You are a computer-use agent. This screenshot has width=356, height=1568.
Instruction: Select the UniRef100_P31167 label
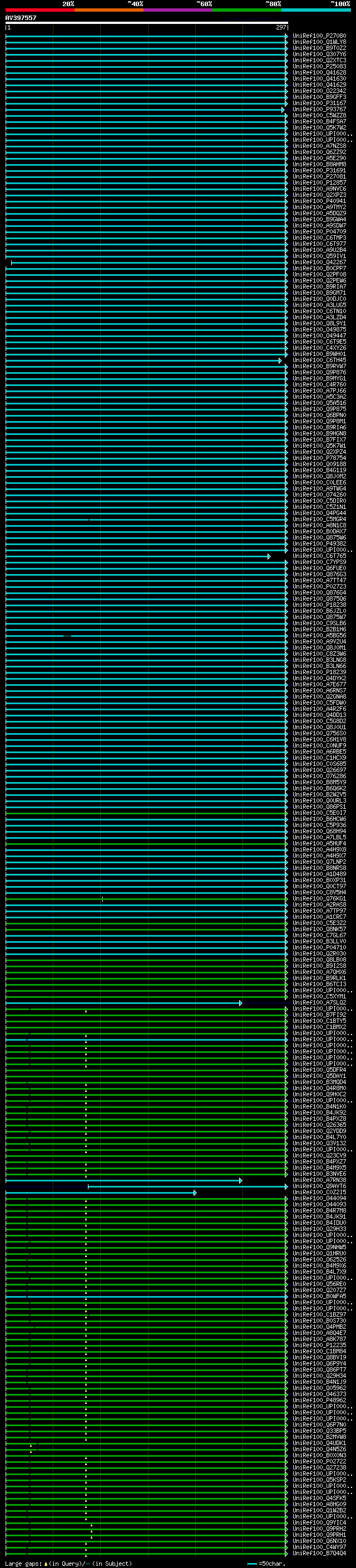pyautogui.click(x=319, y=103)
